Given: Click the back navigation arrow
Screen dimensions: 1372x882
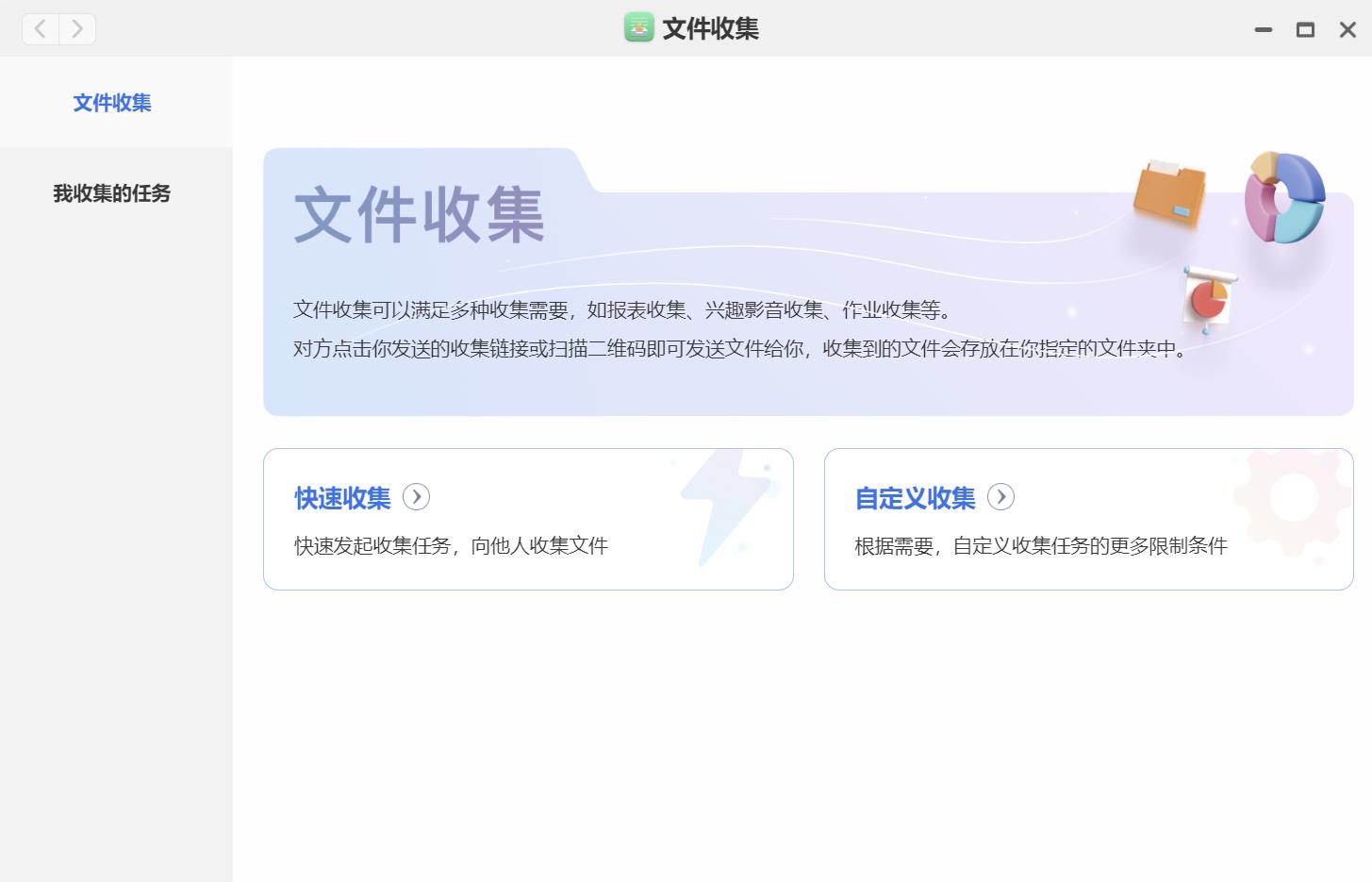Looking at the screenshot, I should 40,28.
